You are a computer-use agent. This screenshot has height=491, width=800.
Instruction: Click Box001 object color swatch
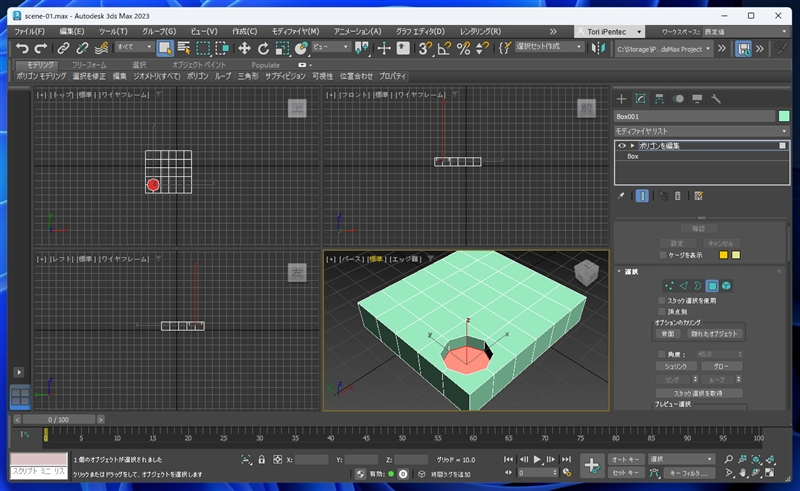(x=784, y=116)
